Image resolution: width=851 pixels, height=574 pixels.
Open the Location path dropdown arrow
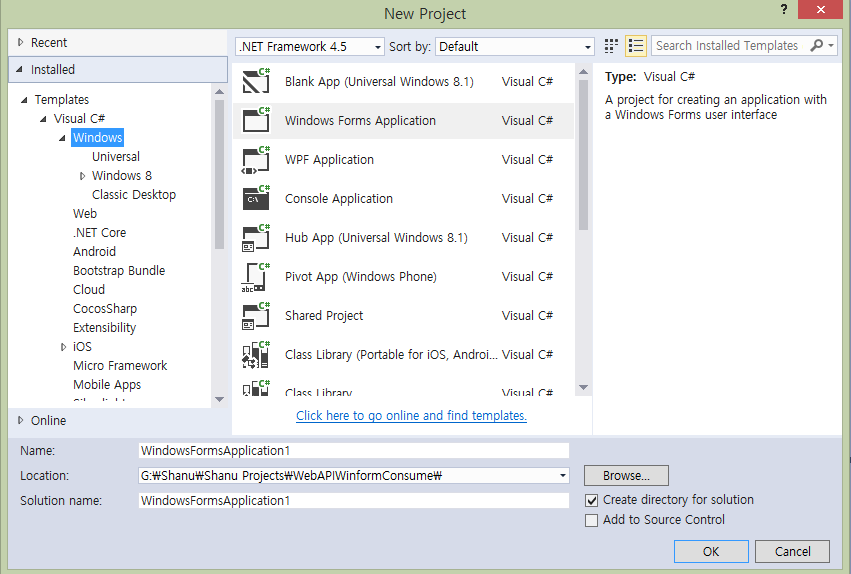[563, 476]
